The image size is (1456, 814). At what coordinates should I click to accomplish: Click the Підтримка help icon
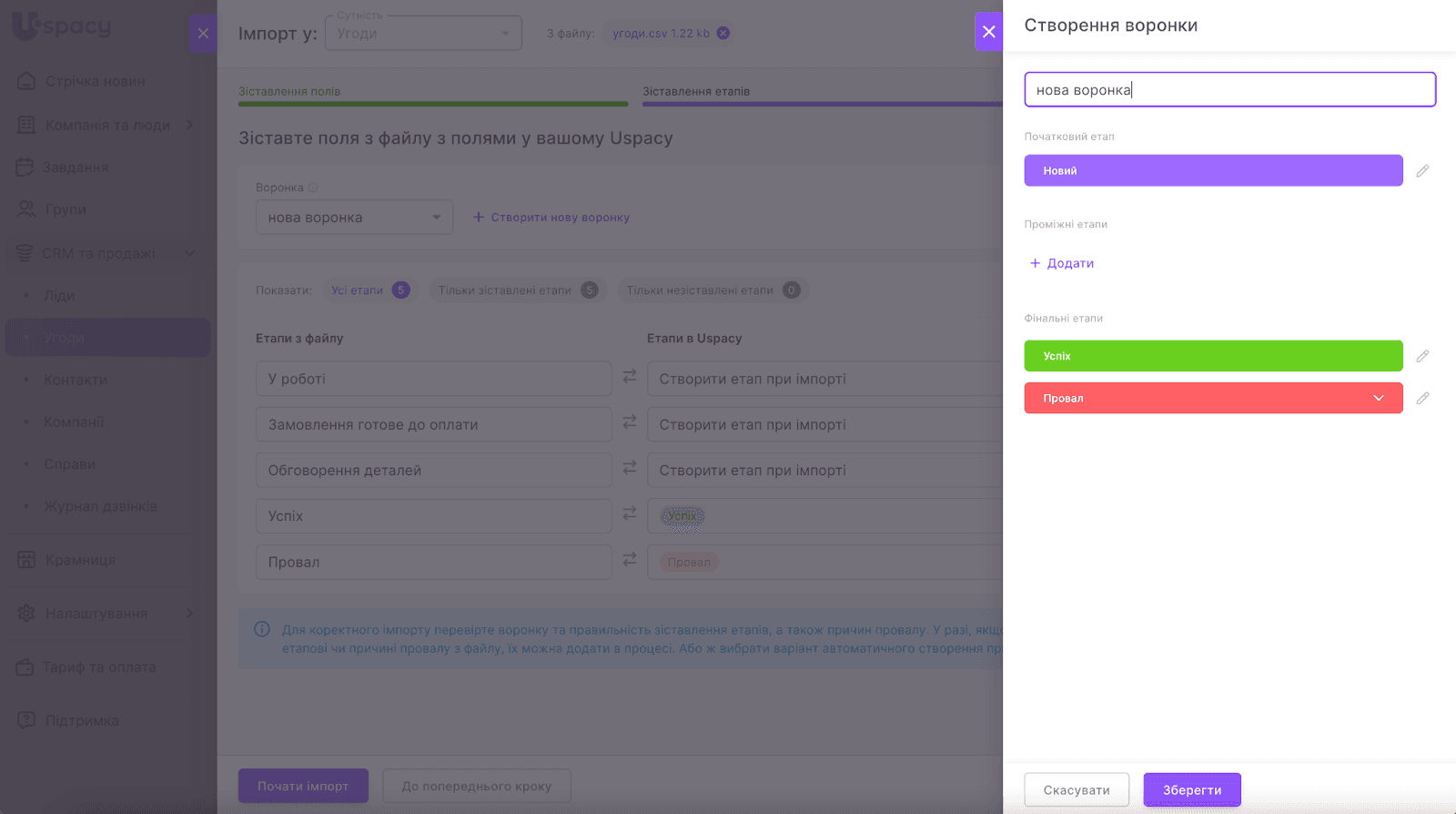[x=26, y=719]
